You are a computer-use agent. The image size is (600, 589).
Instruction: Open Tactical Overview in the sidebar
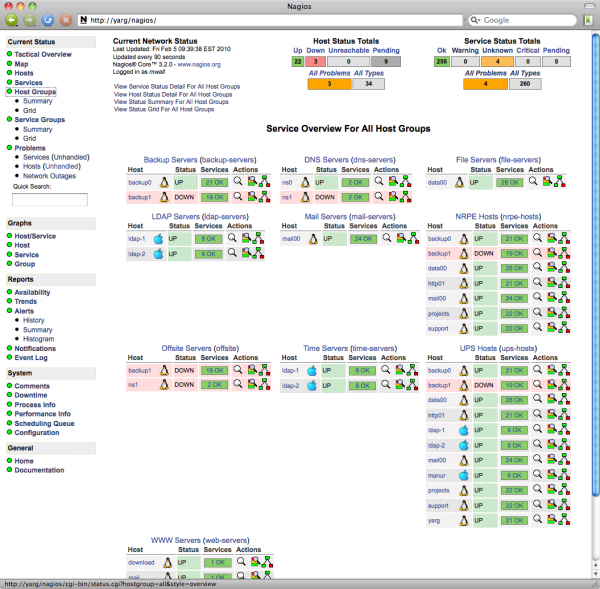(43, 54)
